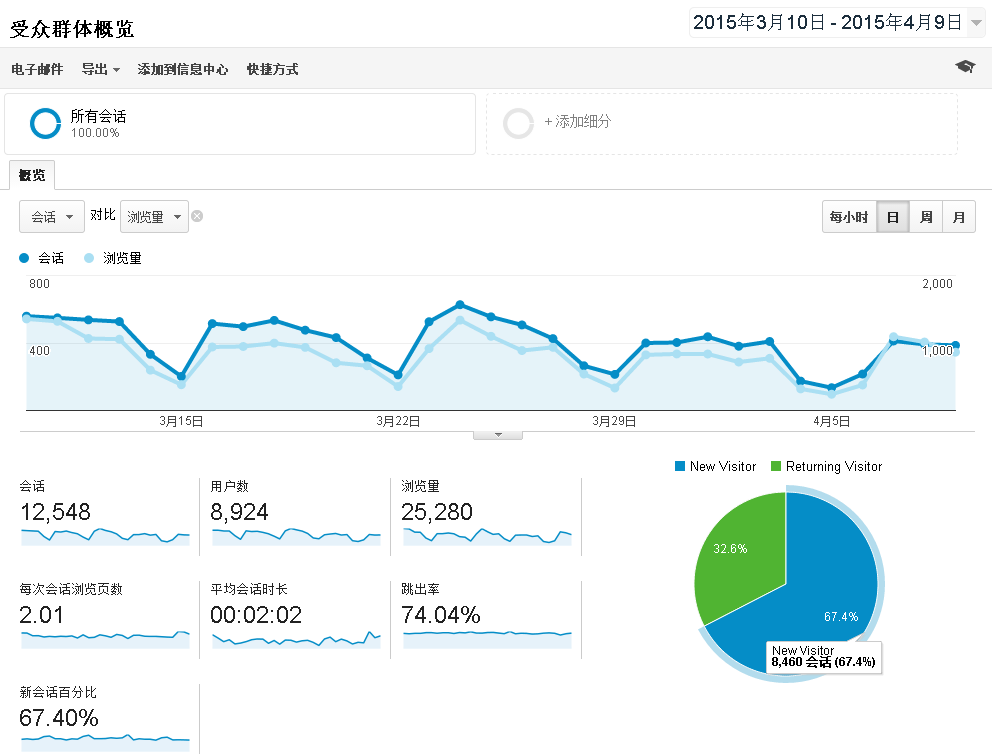Expand the annotations arrow below the chart
The image size is (992, 754).
coord(497,431)
